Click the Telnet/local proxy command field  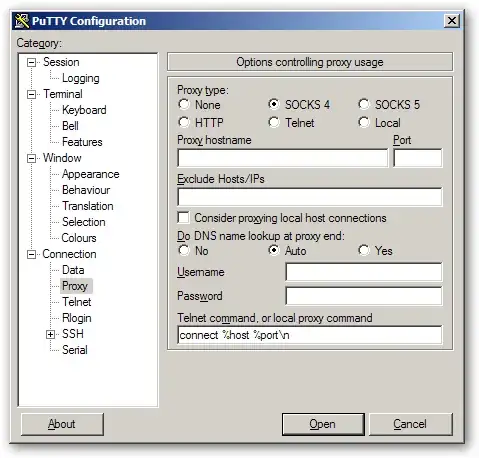[310, 335]
